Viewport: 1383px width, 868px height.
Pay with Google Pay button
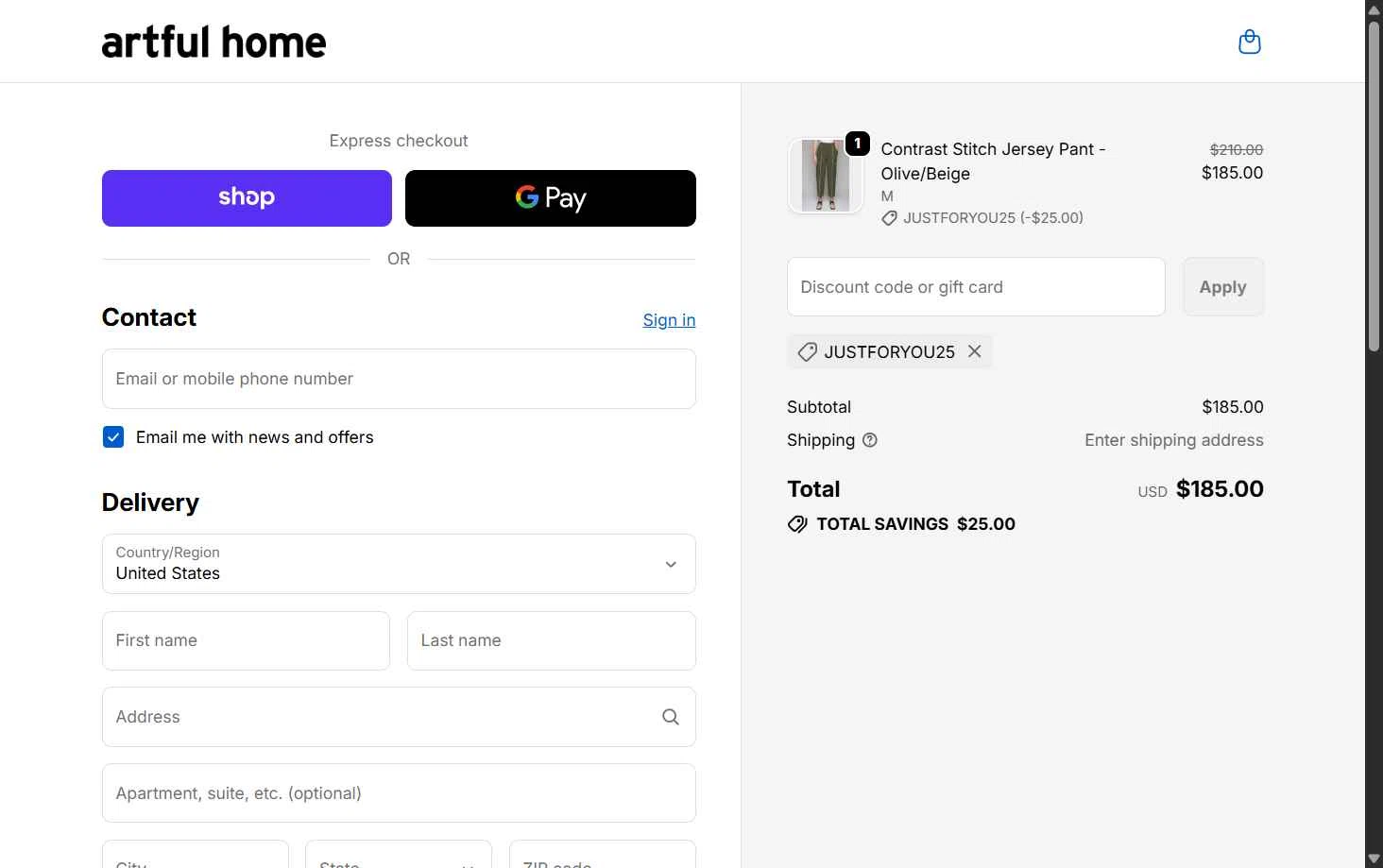click(551, 198)
